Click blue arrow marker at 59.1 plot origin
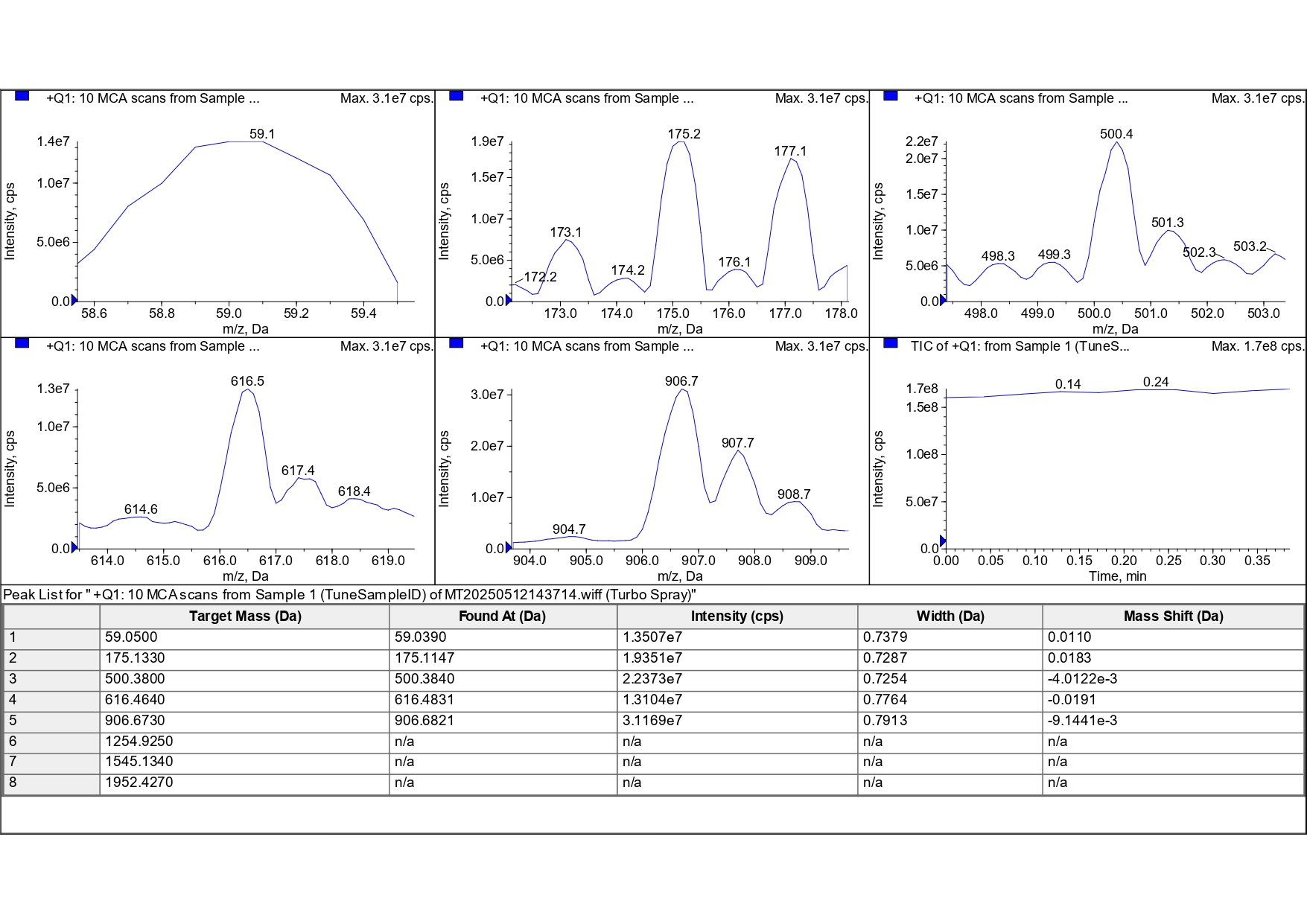Screen dimensions: 1307x924 pos(74,301)
